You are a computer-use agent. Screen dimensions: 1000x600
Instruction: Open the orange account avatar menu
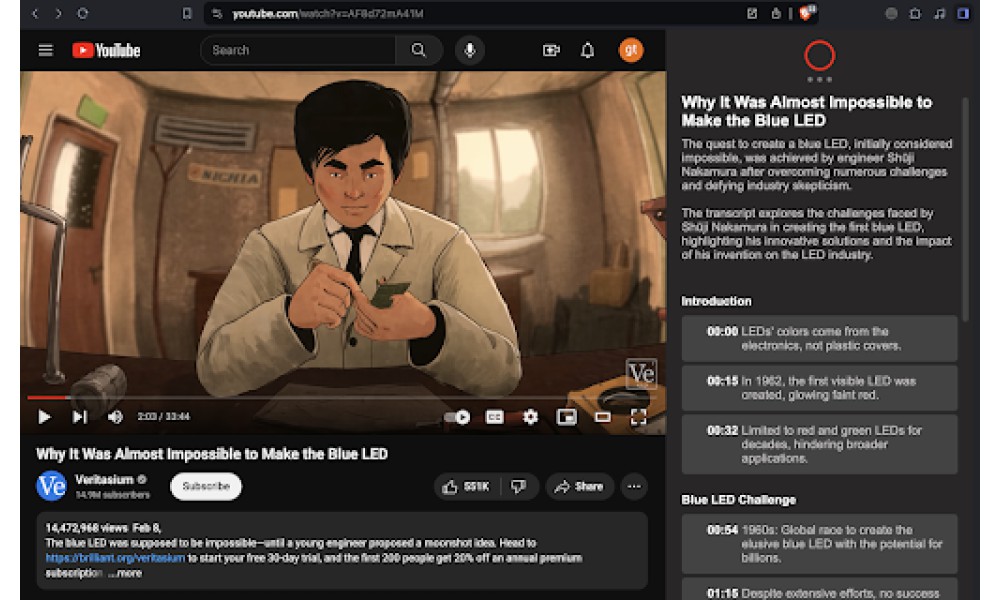point(631,50)
